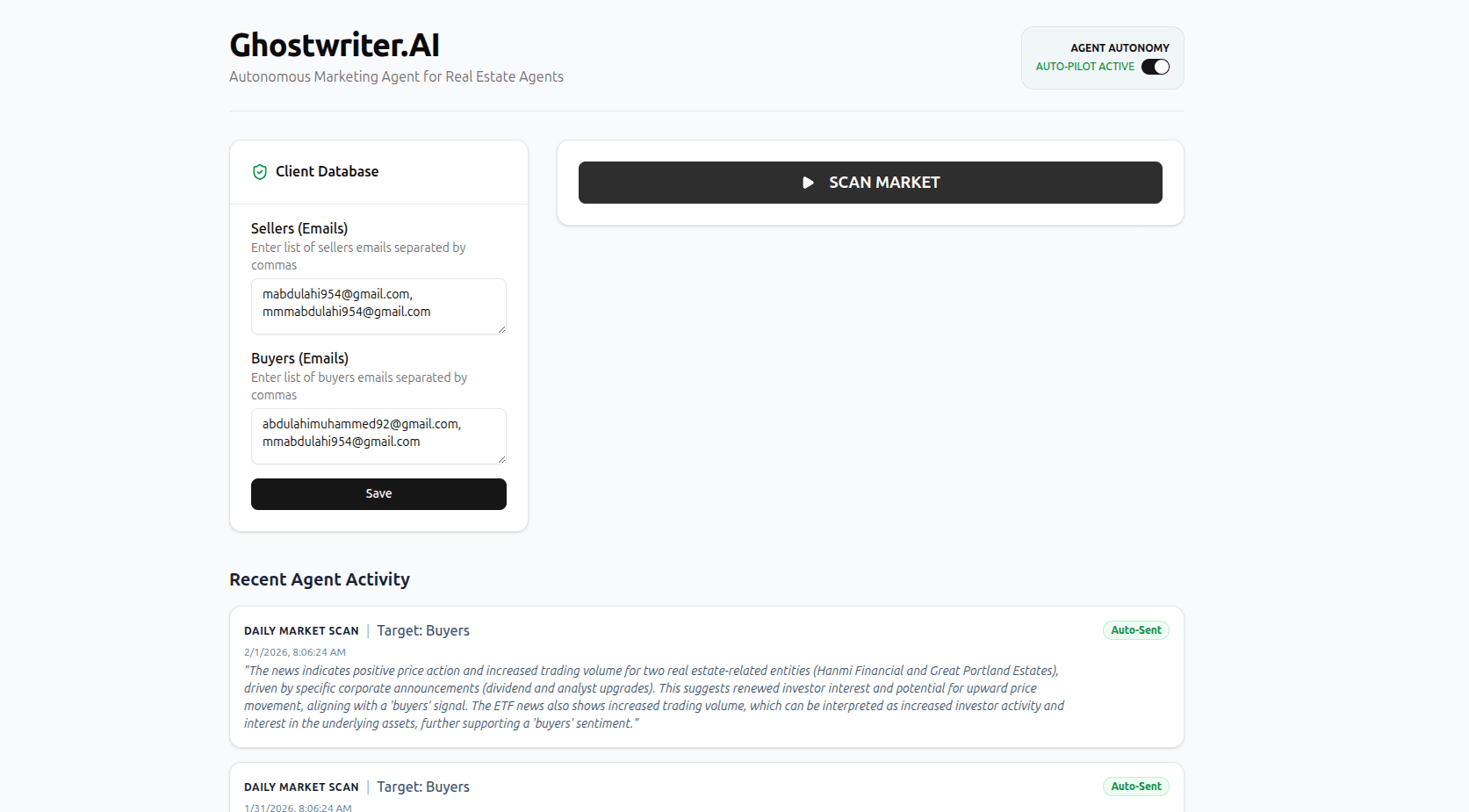Focus the Buyers emails text box

coord(378,435)
